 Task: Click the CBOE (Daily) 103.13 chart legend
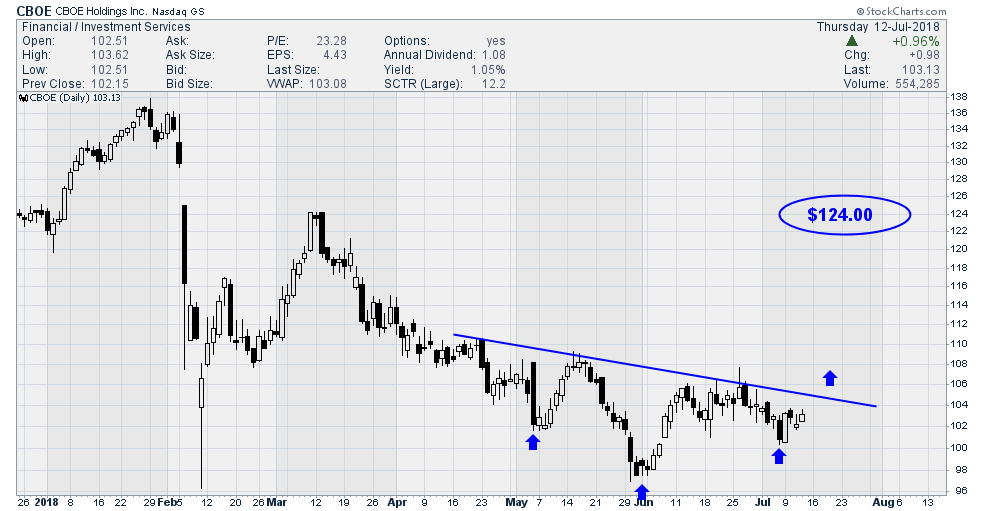point(69,98)
